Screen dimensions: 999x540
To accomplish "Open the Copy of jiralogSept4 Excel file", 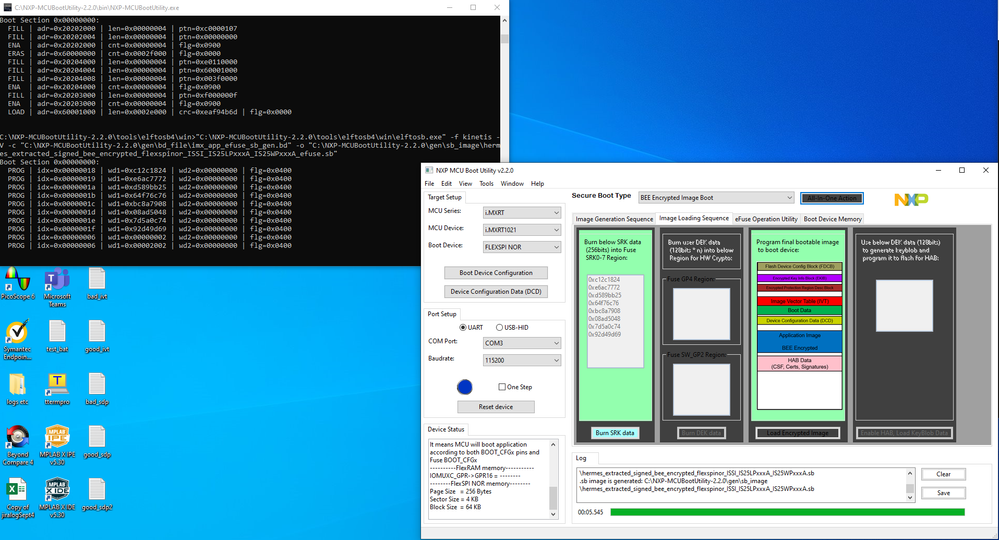I will [x=17, y=499].
